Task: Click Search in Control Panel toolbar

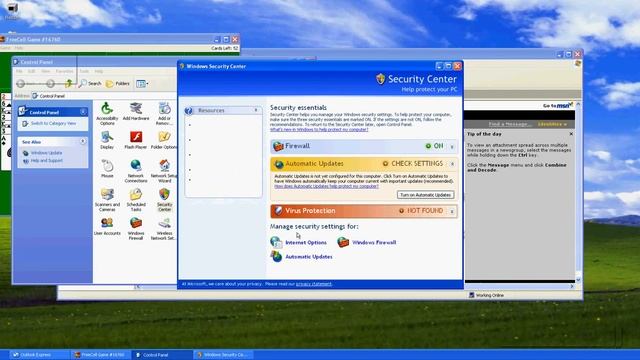Action: point(90,83)
